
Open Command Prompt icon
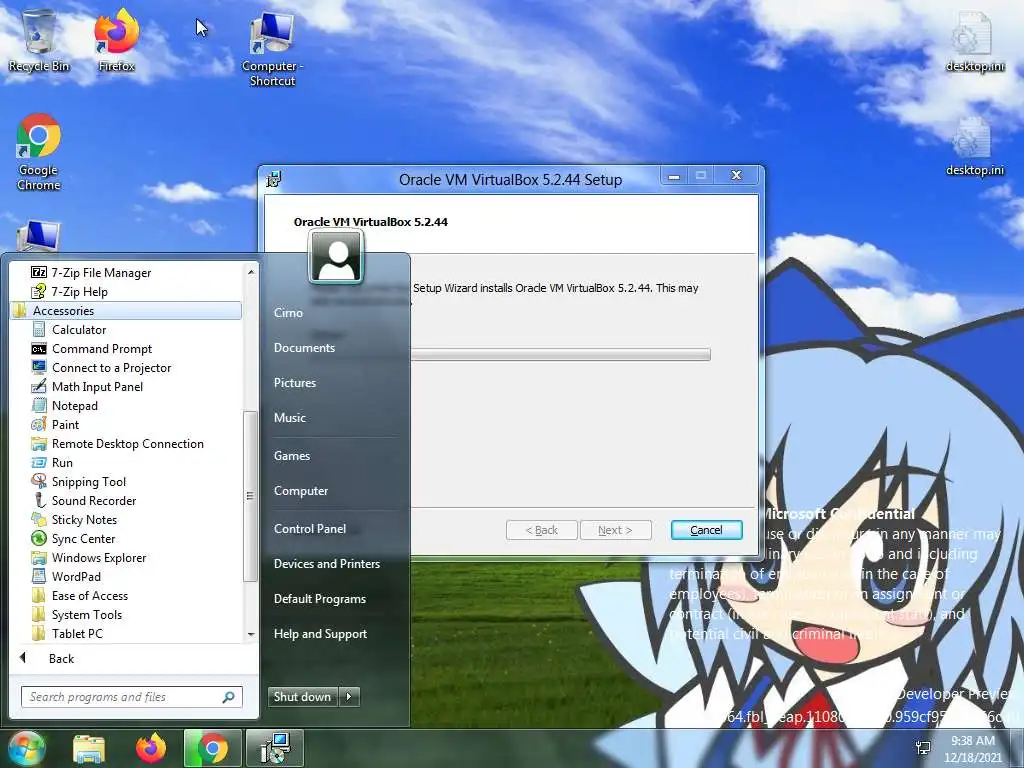(x=39, y=349)
